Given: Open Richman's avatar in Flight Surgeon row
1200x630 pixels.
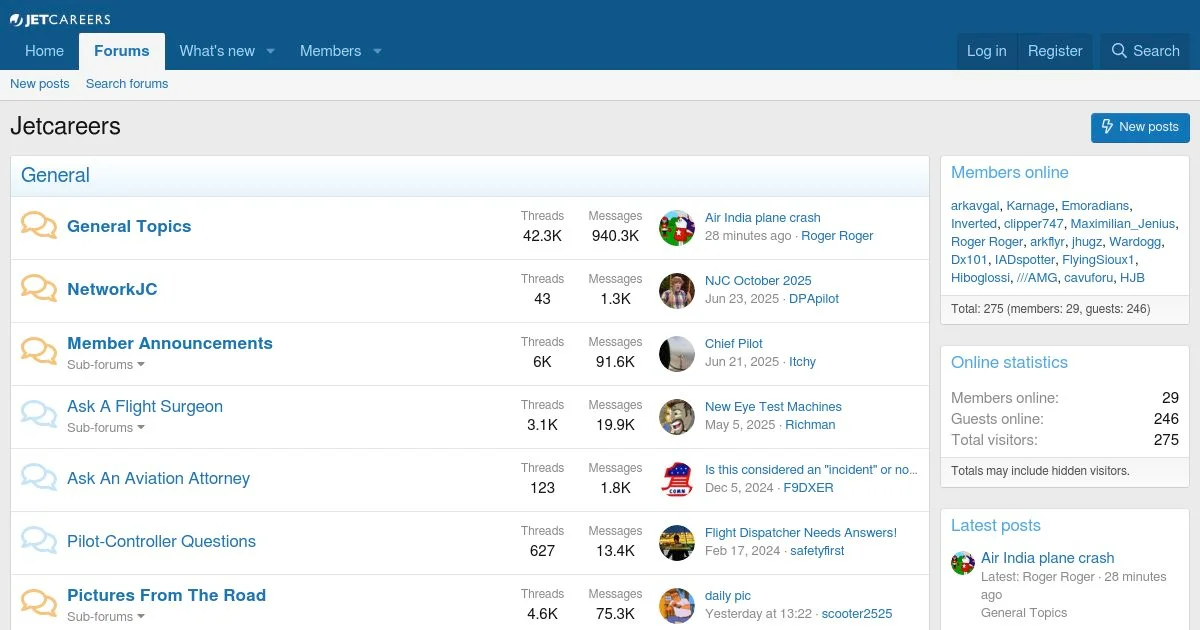Looking at the screenshot, I should pyautogui.click(x=677, y=417).
